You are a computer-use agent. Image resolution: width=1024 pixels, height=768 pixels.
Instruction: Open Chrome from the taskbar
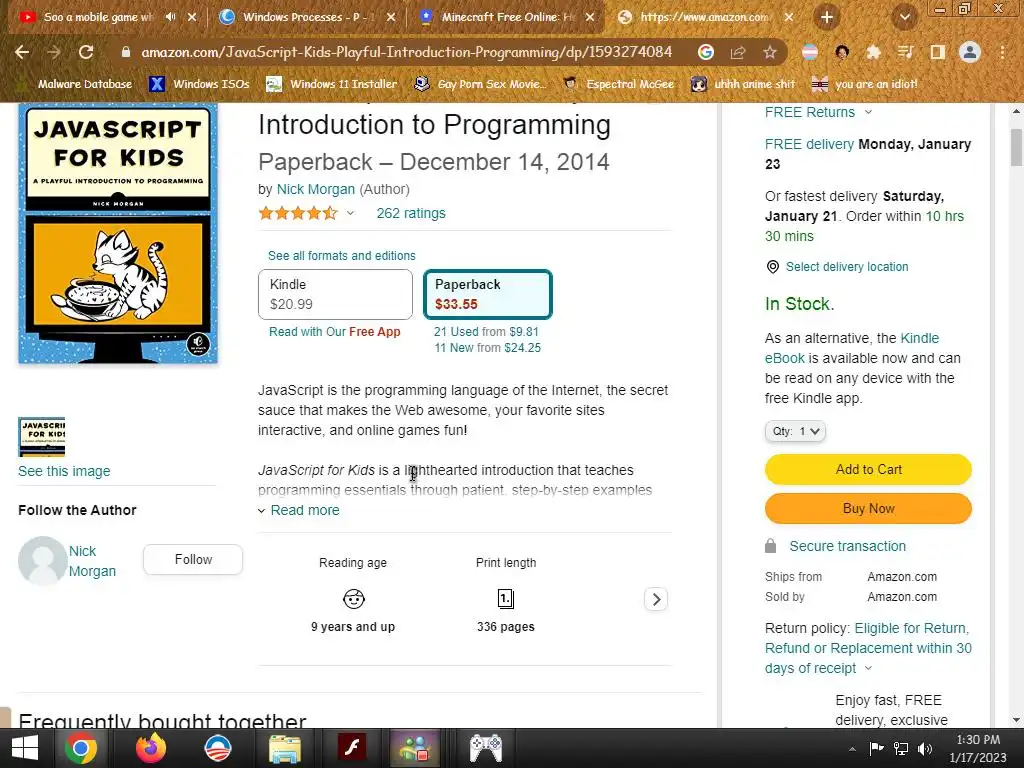click(x=81, y=748)
